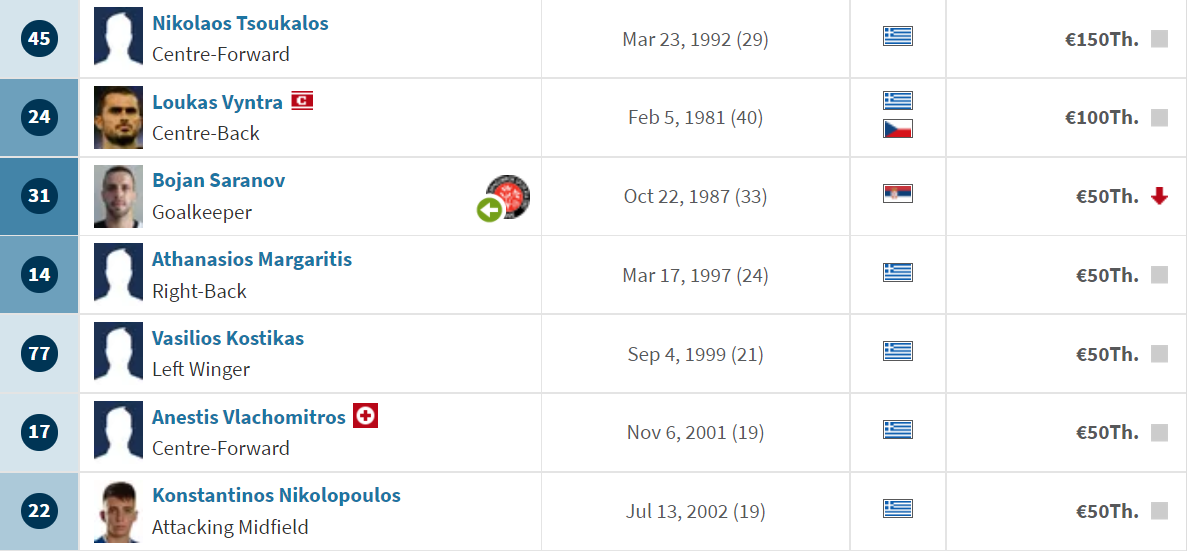Select the Konstantinos Nikolopoulos name link
The image size is (1187, 551).
click(276, 496)
